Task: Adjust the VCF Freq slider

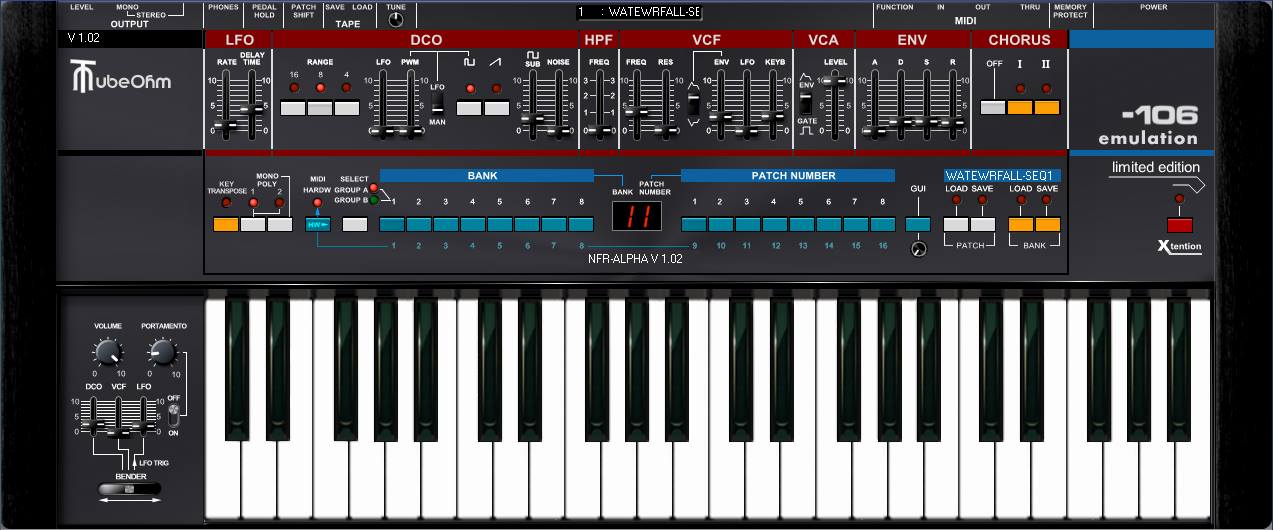Action: click(636, 112)
